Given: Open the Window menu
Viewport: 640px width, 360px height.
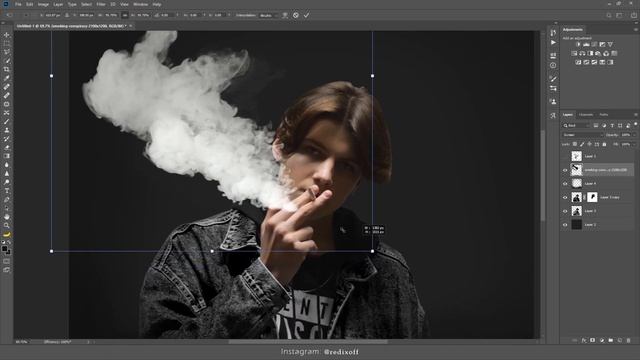Looking at the screenshot, I should (141, 4).
